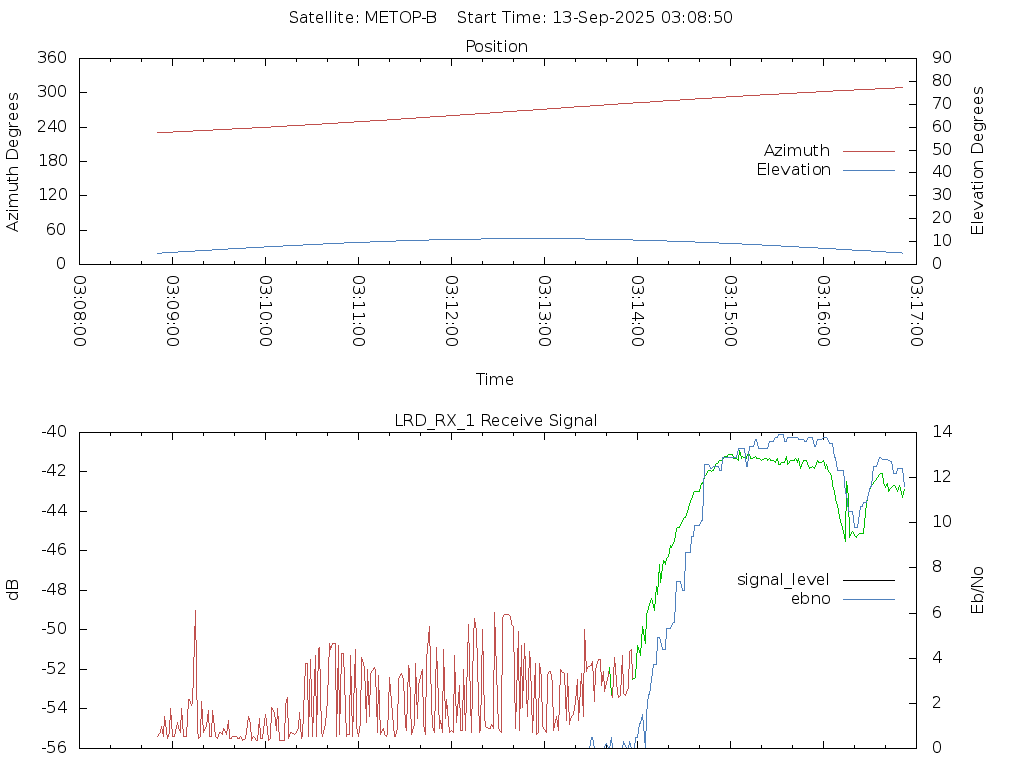
Task: Click the -40 dB axis value
Action: click(54, 432)
